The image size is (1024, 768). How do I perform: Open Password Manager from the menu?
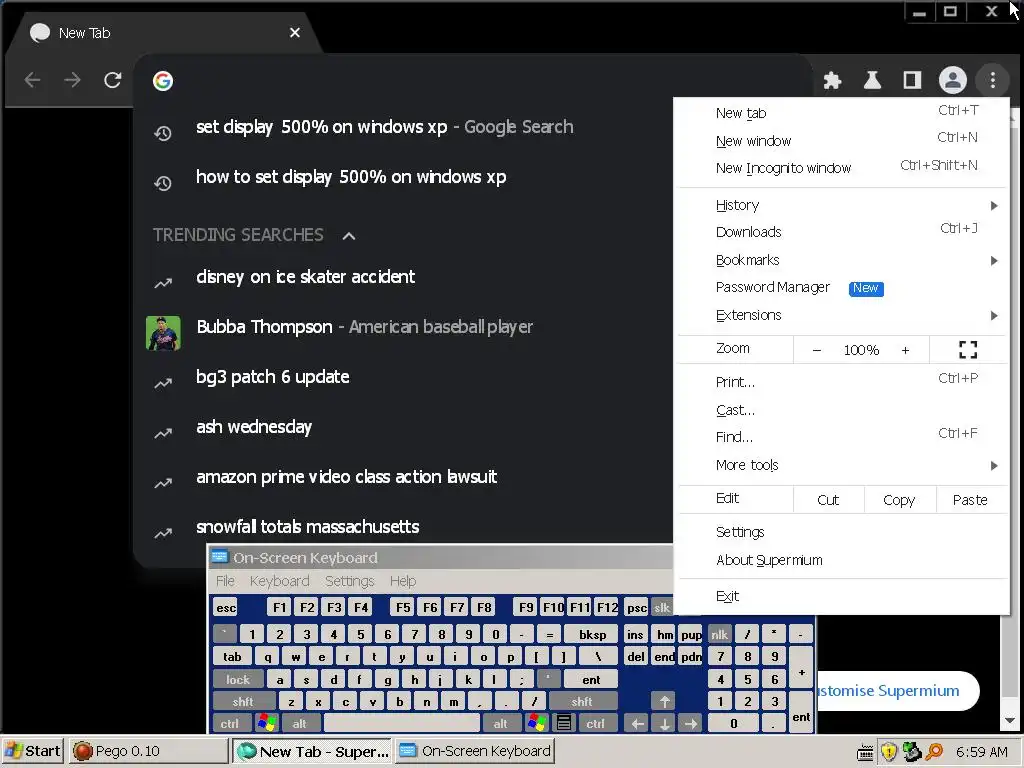click(842, 287)
